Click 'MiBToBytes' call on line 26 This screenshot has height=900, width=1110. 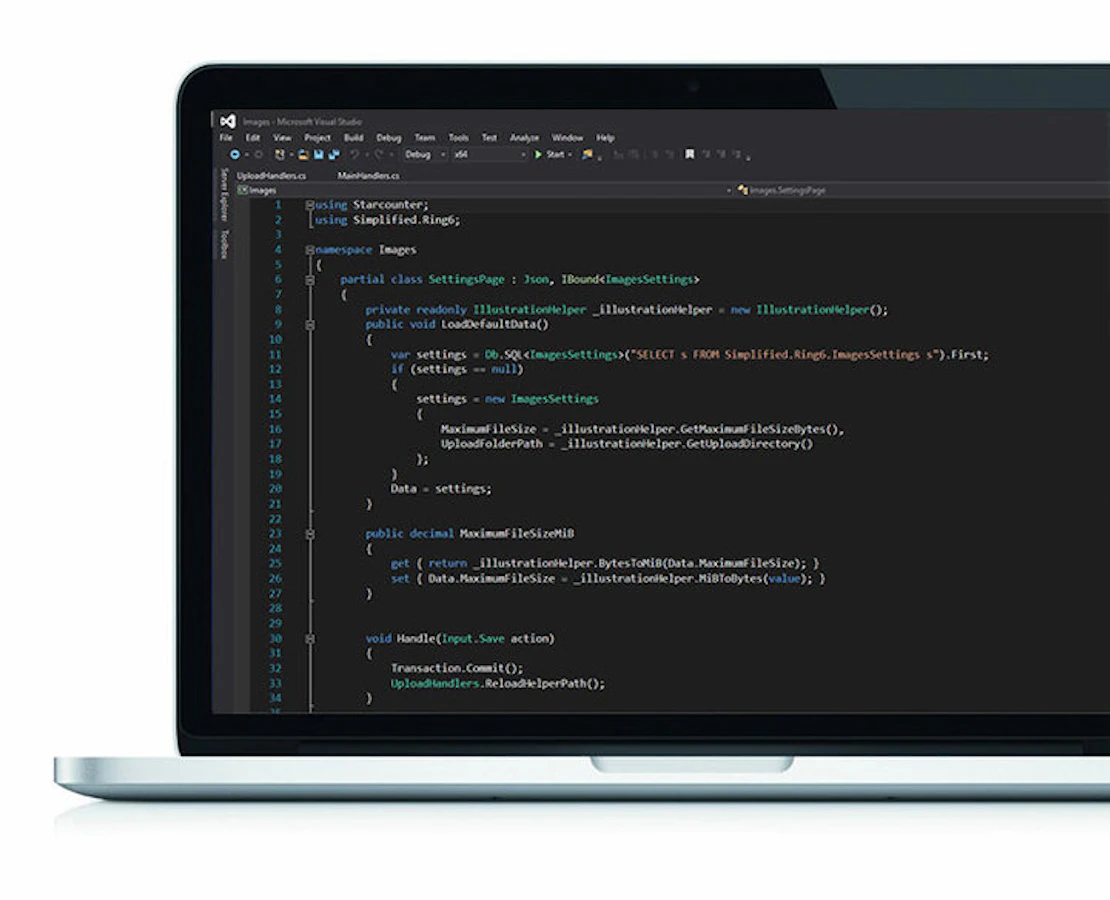pyautogui.click(x=731, y=579)
